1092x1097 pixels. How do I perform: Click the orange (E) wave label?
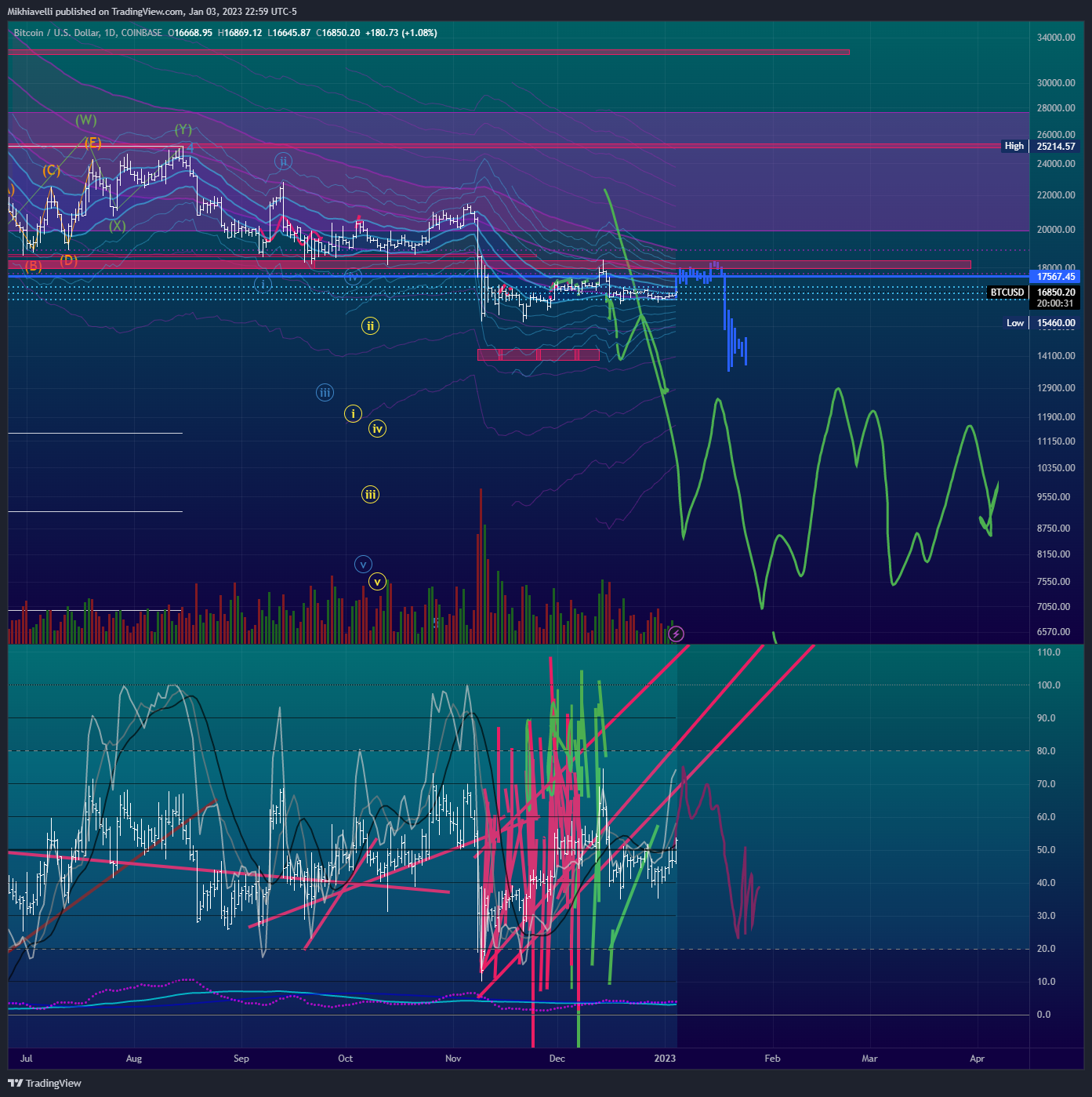pyautogui.click(x=93, y=143)
